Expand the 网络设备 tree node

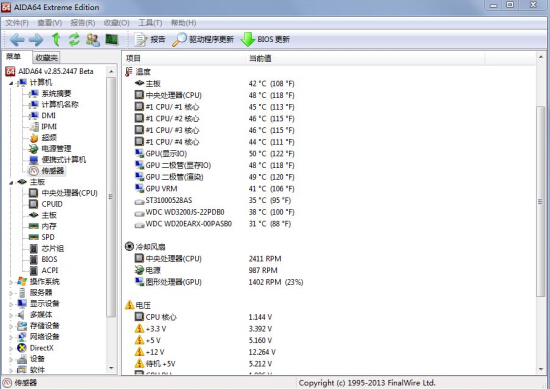click(11, 337)
